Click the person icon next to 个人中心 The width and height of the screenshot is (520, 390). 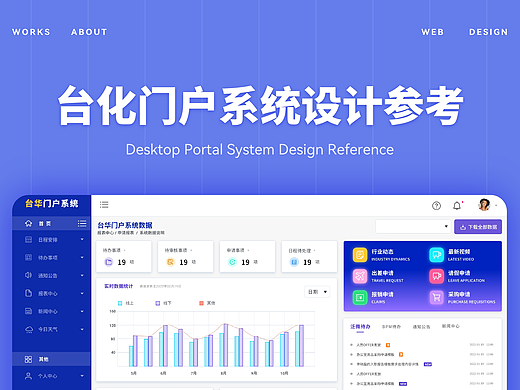point(29,376)
